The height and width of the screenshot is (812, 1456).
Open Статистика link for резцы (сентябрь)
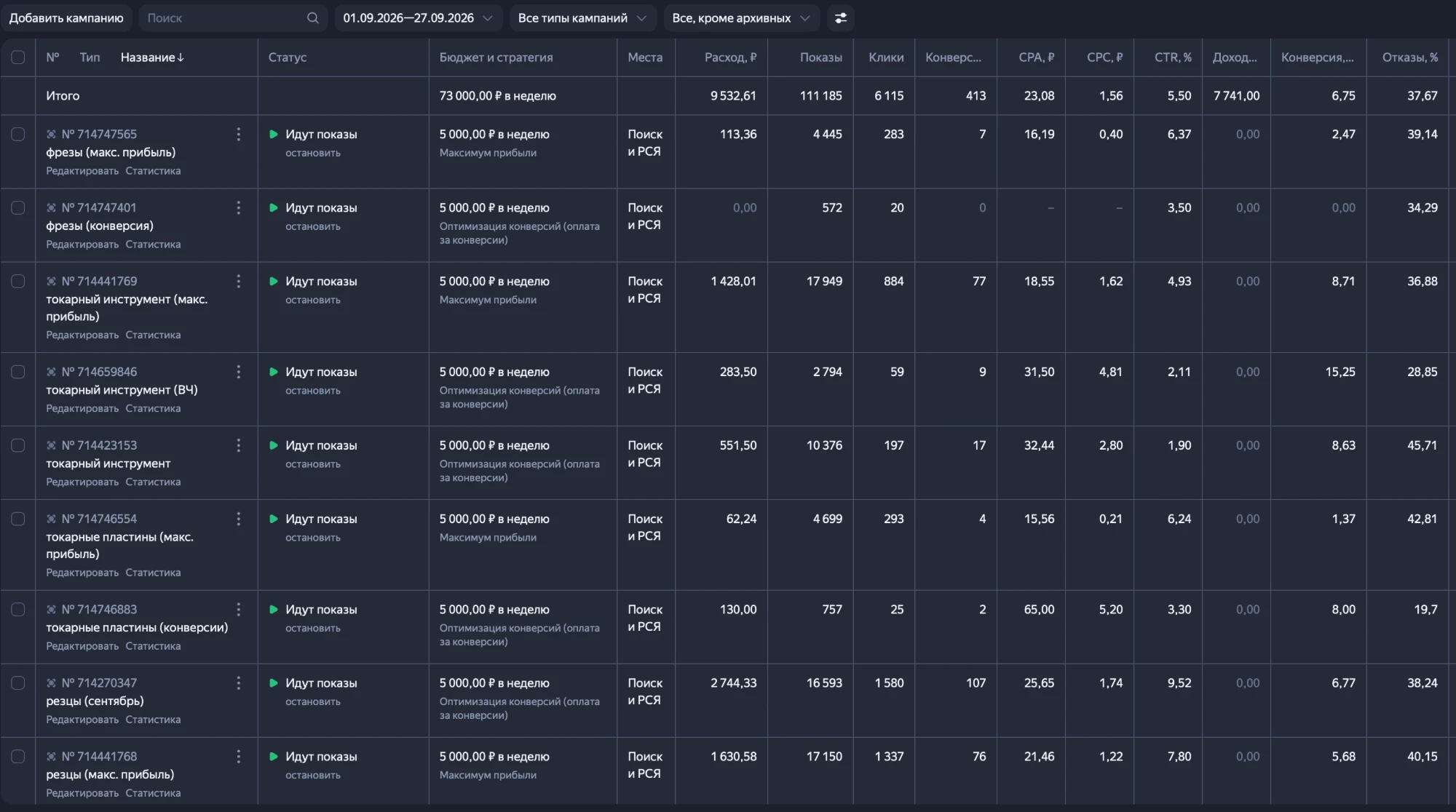[x=153, y=720]
